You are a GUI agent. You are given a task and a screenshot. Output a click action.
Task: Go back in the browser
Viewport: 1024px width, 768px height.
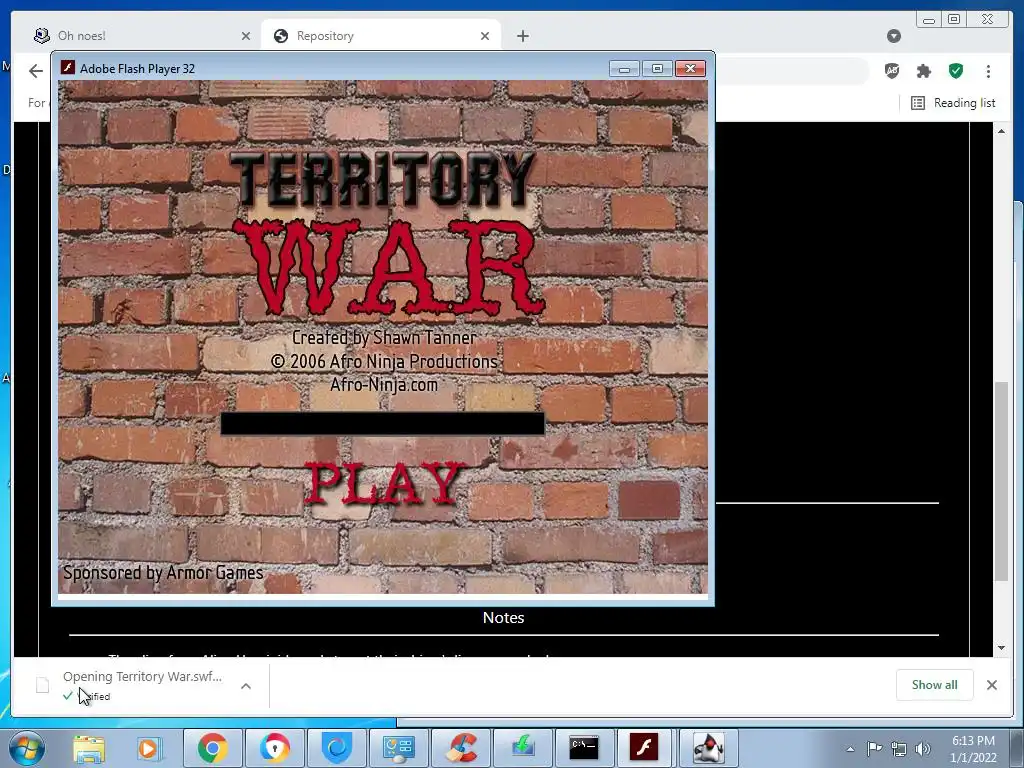[x=36, y=71]
